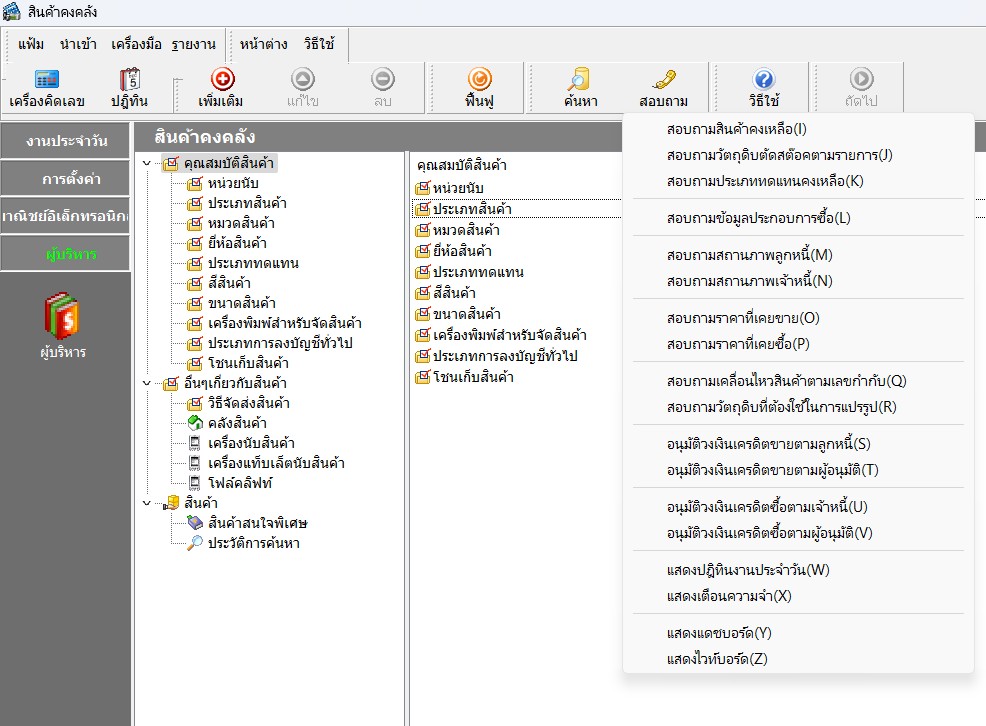Viewport: 986px width, 726px height.
Task: Choose สอบถามราคาที่เคยขาย(O) menu entry
Action: (798, 318)
